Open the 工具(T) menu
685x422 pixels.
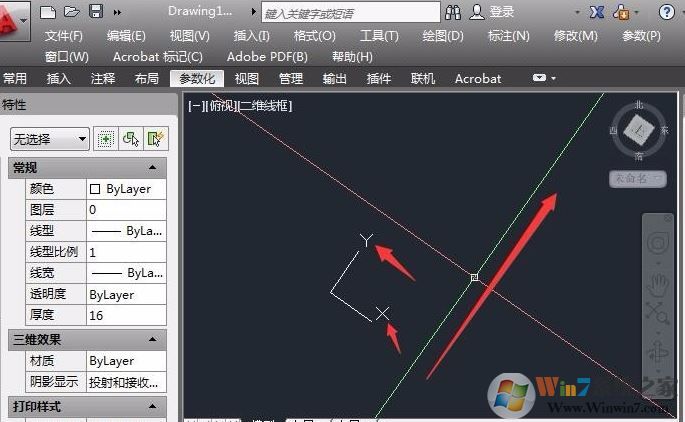[x=379, y=35]
